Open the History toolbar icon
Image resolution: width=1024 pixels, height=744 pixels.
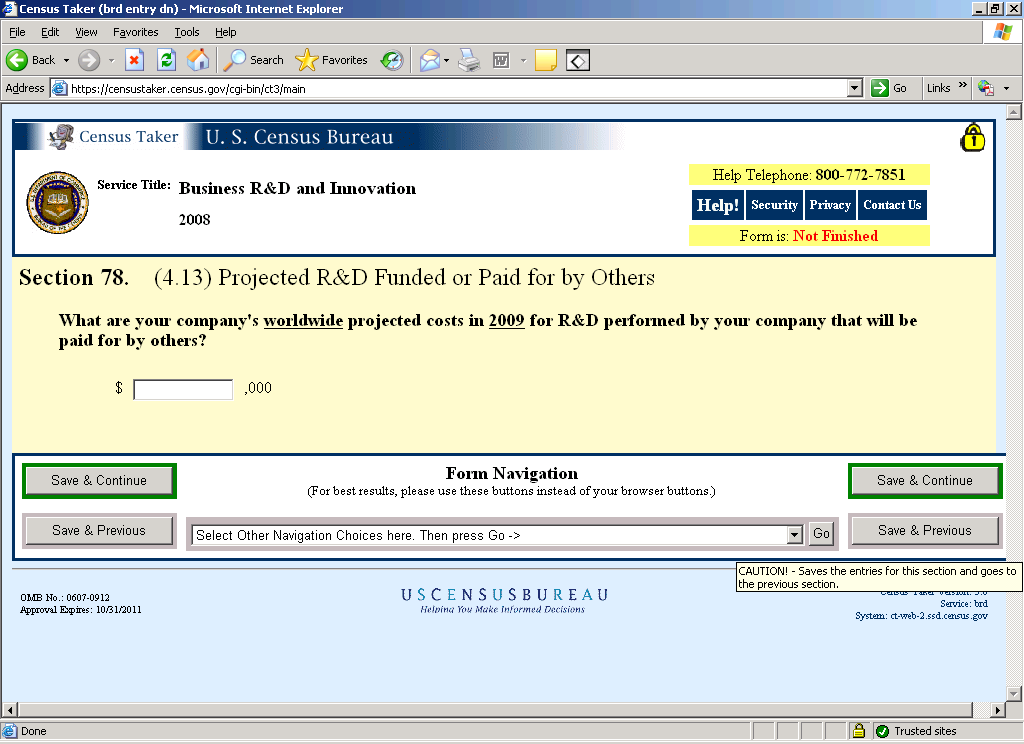(x=392, y=60)
